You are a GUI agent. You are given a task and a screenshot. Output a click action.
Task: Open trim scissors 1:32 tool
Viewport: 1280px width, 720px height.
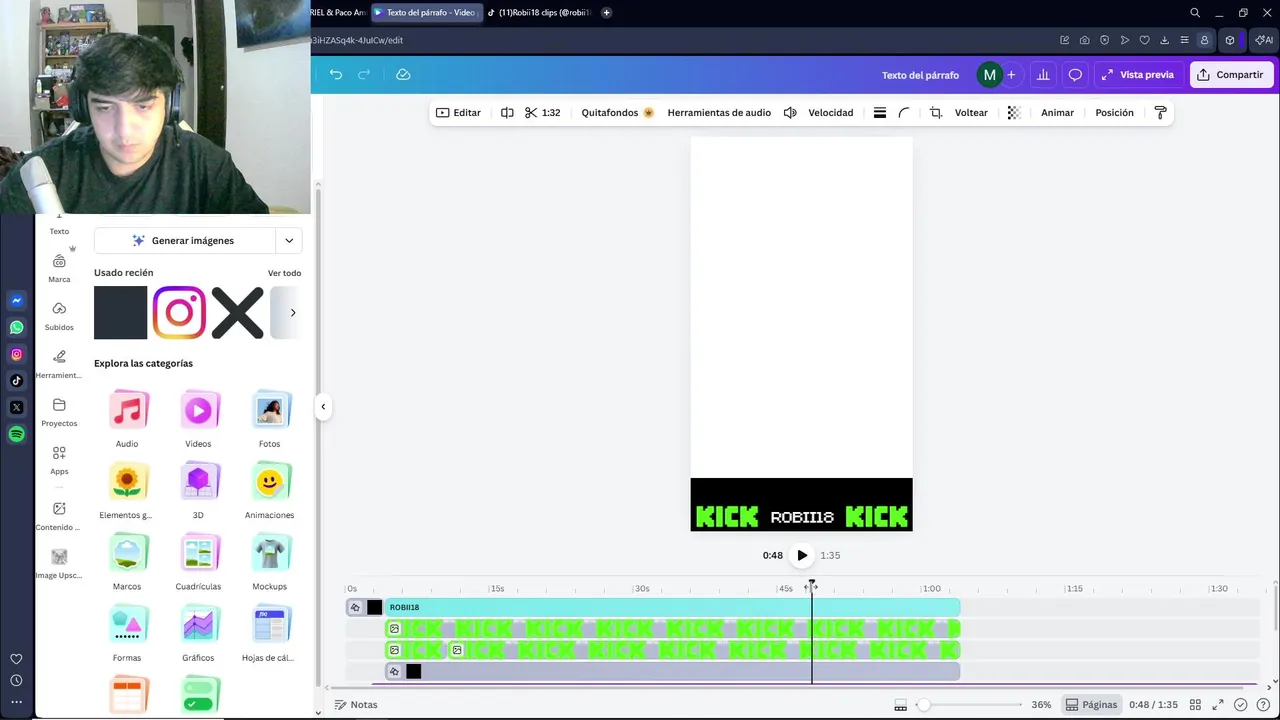tap(542, 113)
